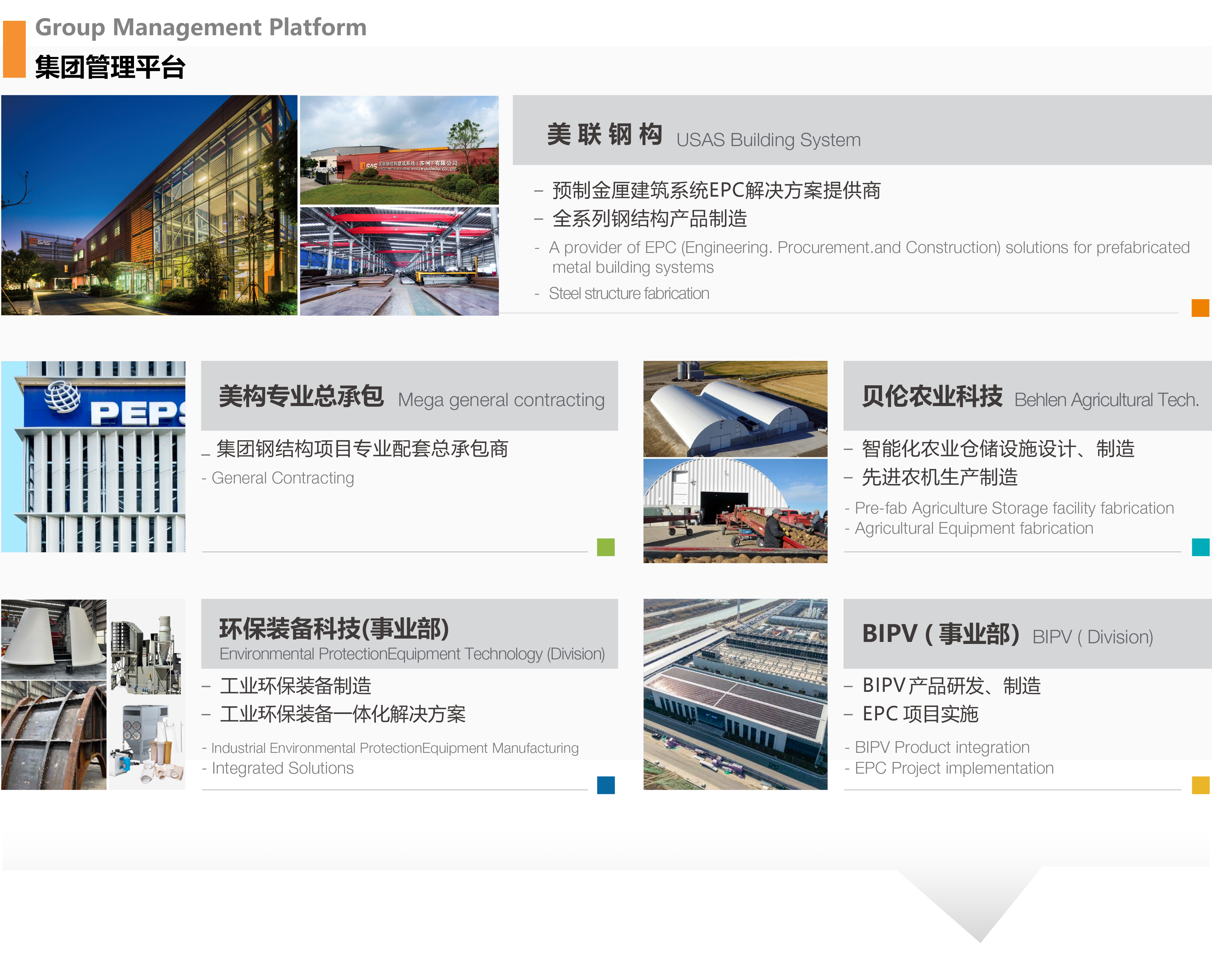This screenshot has height=980, width=1212.
Task: Click the yellow square marker under BIPV section
Action: tap(1200, 785)
